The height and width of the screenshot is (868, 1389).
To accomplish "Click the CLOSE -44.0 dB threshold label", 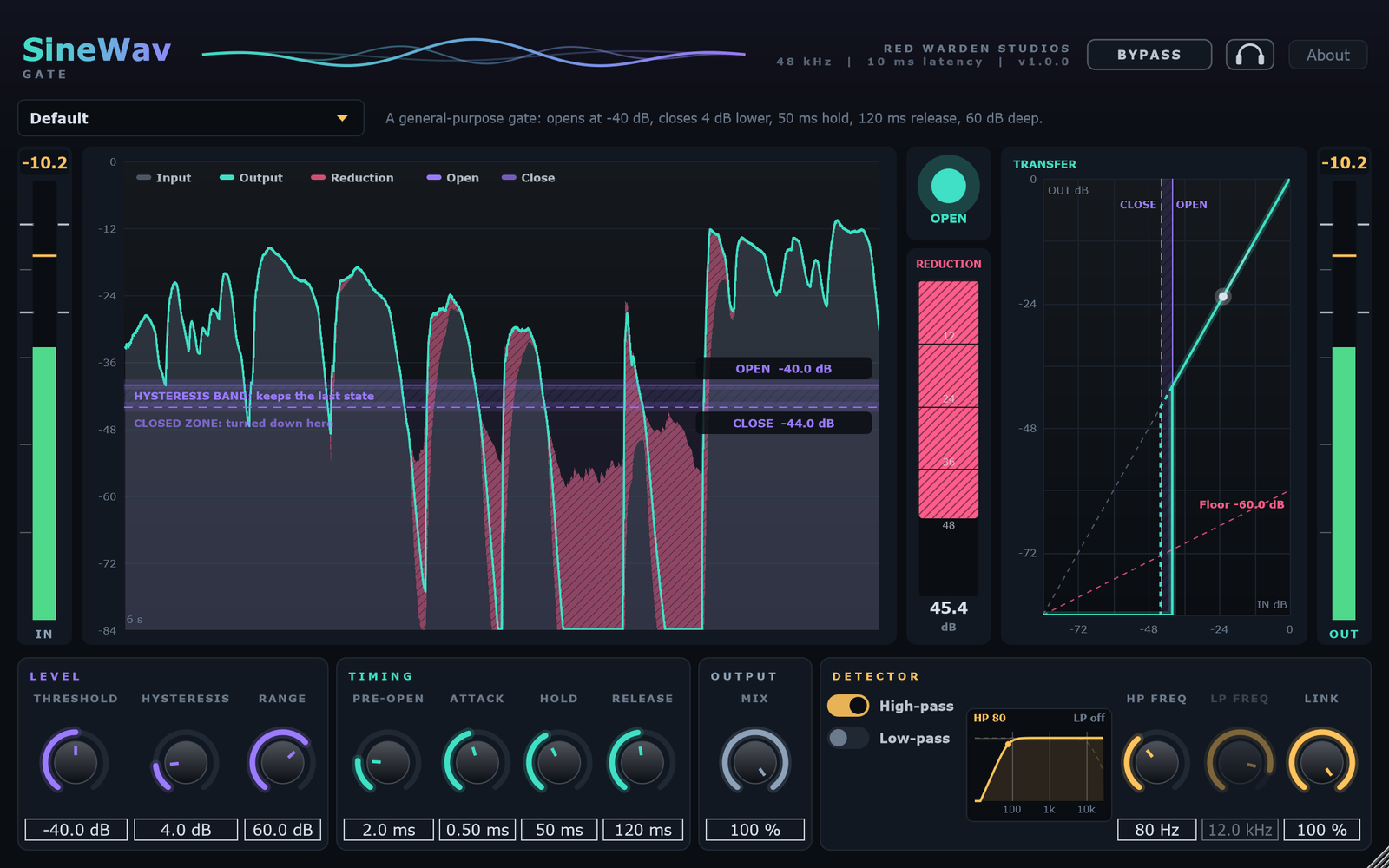I will pyautogui.click(x=784, y=424).
